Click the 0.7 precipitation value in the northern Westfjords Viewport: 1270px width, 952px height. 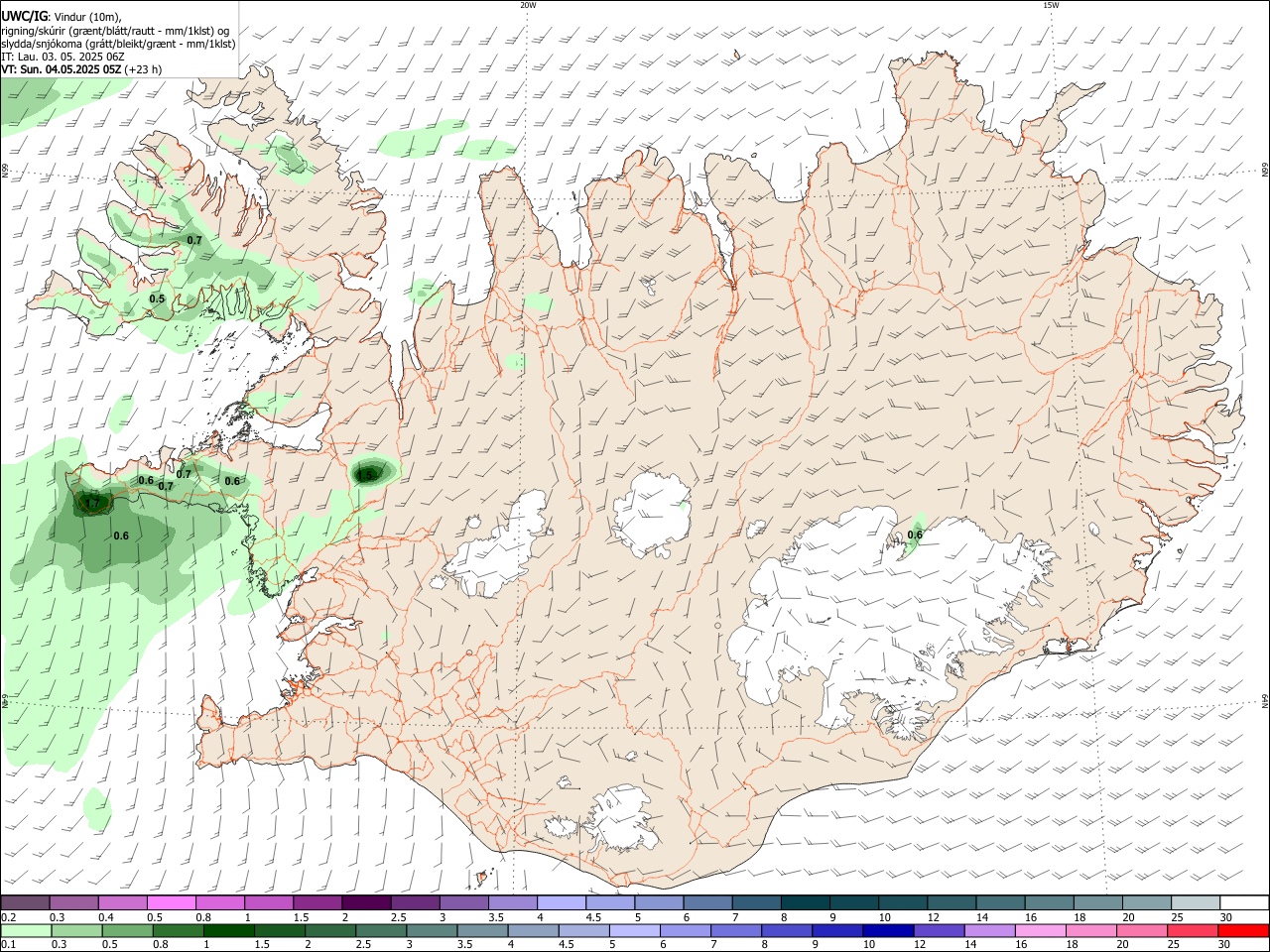click(x=194, y=240)
